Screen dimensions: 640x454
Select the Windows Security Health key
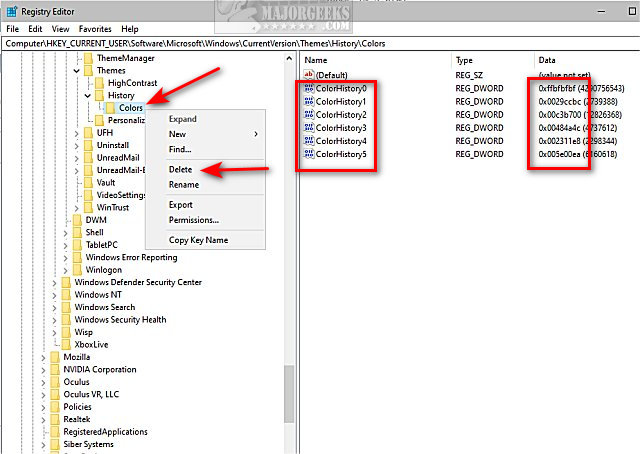(120, 320)
